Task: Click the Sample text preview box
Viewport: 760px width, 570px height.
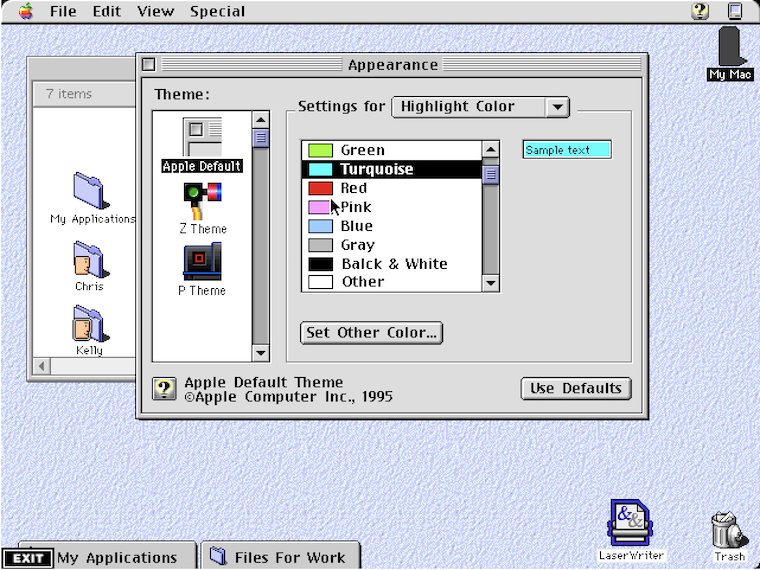Action: point(567,150)
